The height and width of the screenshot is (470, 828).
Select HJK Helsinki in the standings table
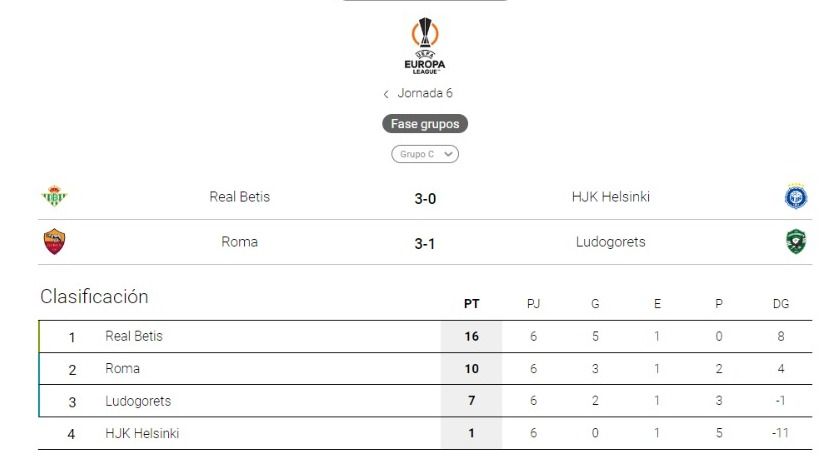pos(142,433)
